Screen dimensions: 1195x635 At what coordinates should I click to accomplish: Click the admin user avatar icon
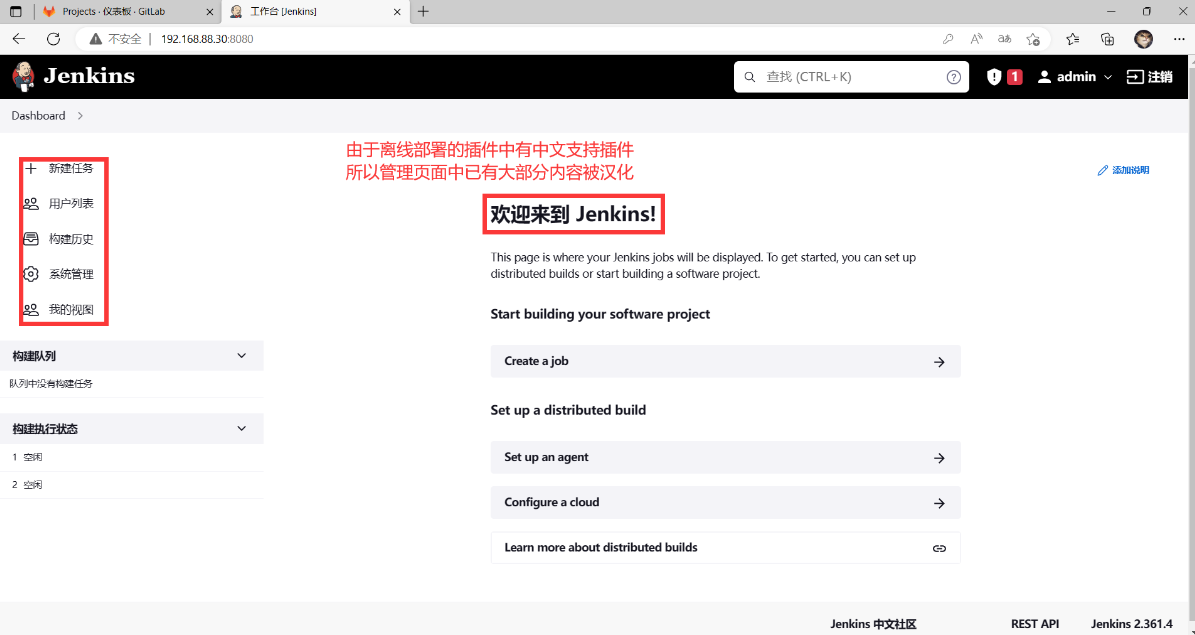[1044, 77]
